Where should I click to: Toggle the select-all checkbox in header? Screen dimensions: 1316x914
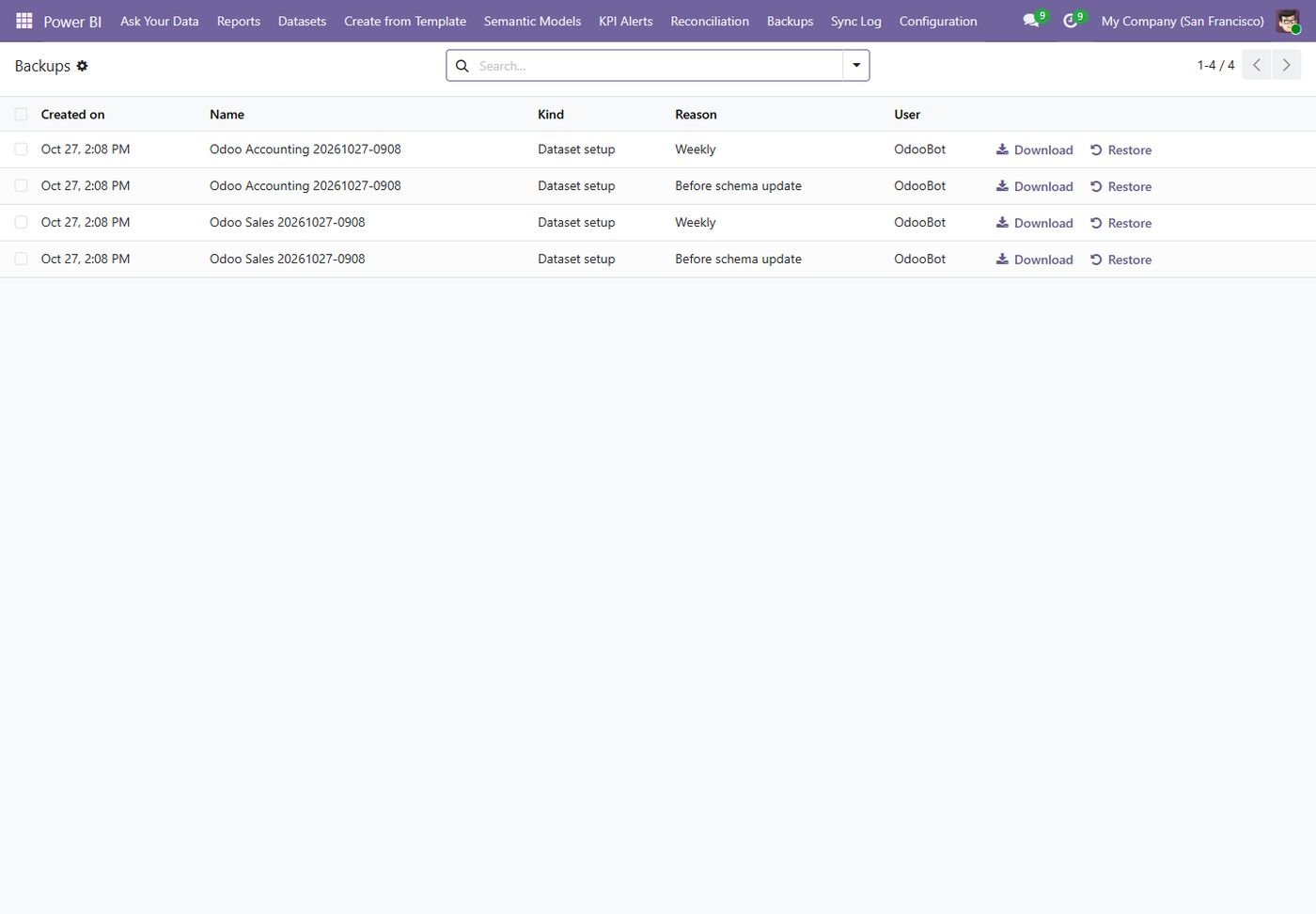point(21,115)
